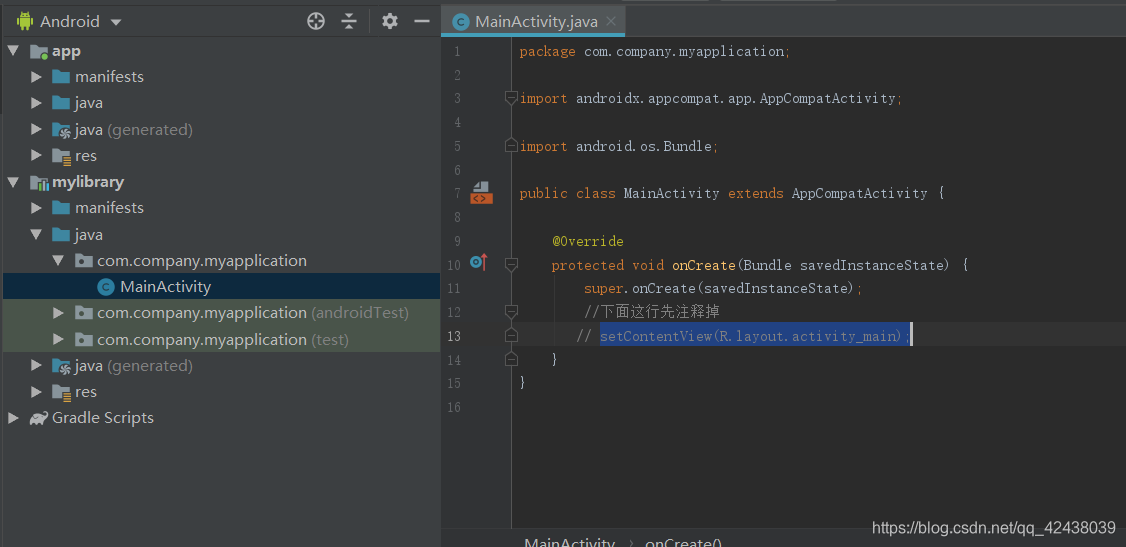Click the manifests folder icon under app

61,77
